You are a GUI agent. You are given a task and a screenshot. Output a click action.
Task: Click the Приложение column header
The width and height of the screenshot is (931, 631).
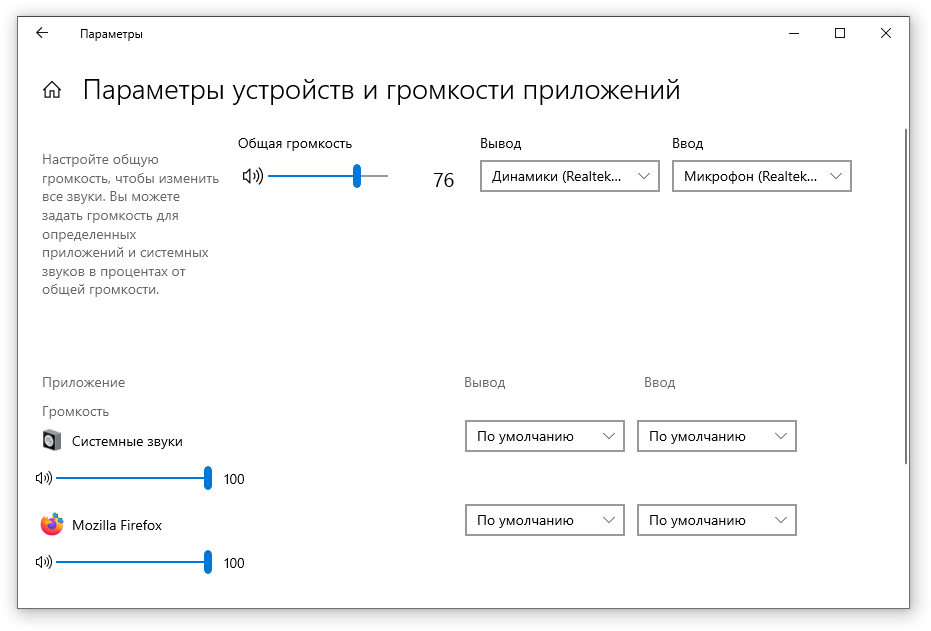84,382
